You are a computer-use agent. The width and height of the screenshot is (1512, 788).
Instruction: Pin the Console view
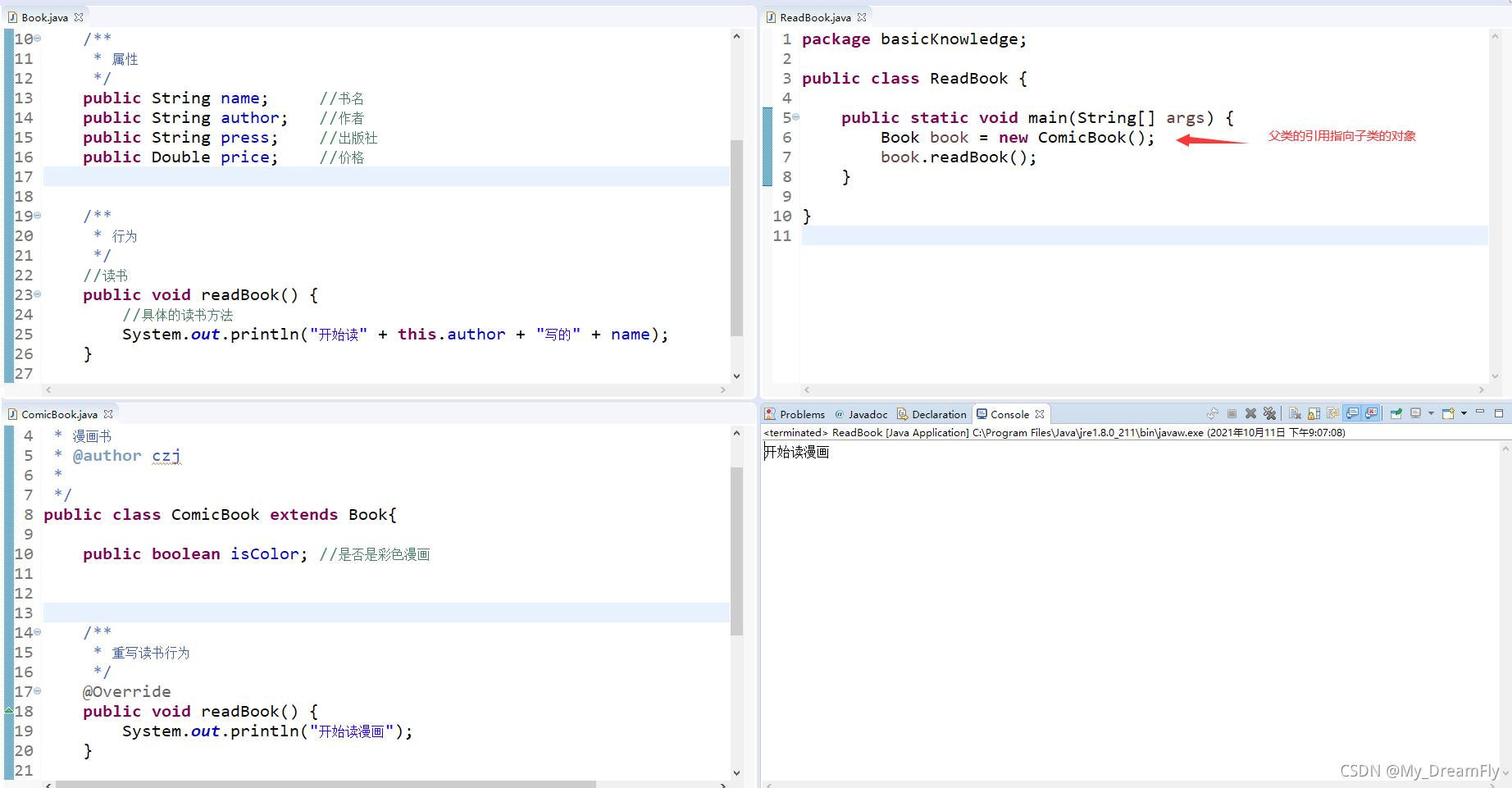click(1396, 413)
